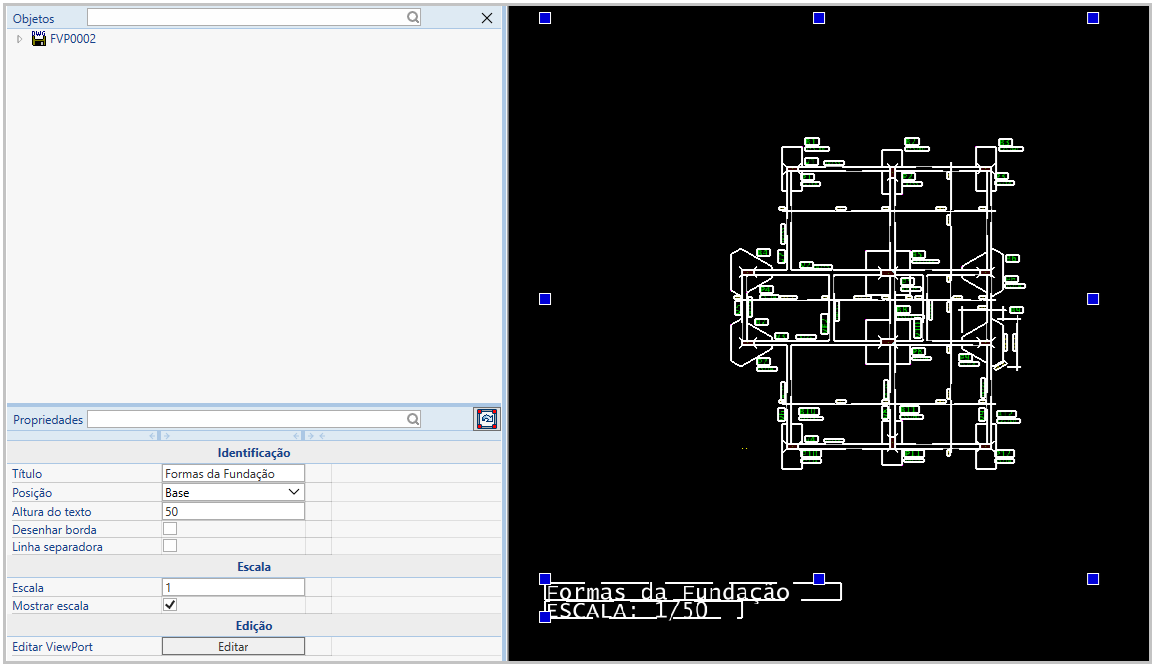Select the FVP0002 item in Objetos tree
Image resolution: width=1152 pixels, height=666 pixels.
coord(73,39)
